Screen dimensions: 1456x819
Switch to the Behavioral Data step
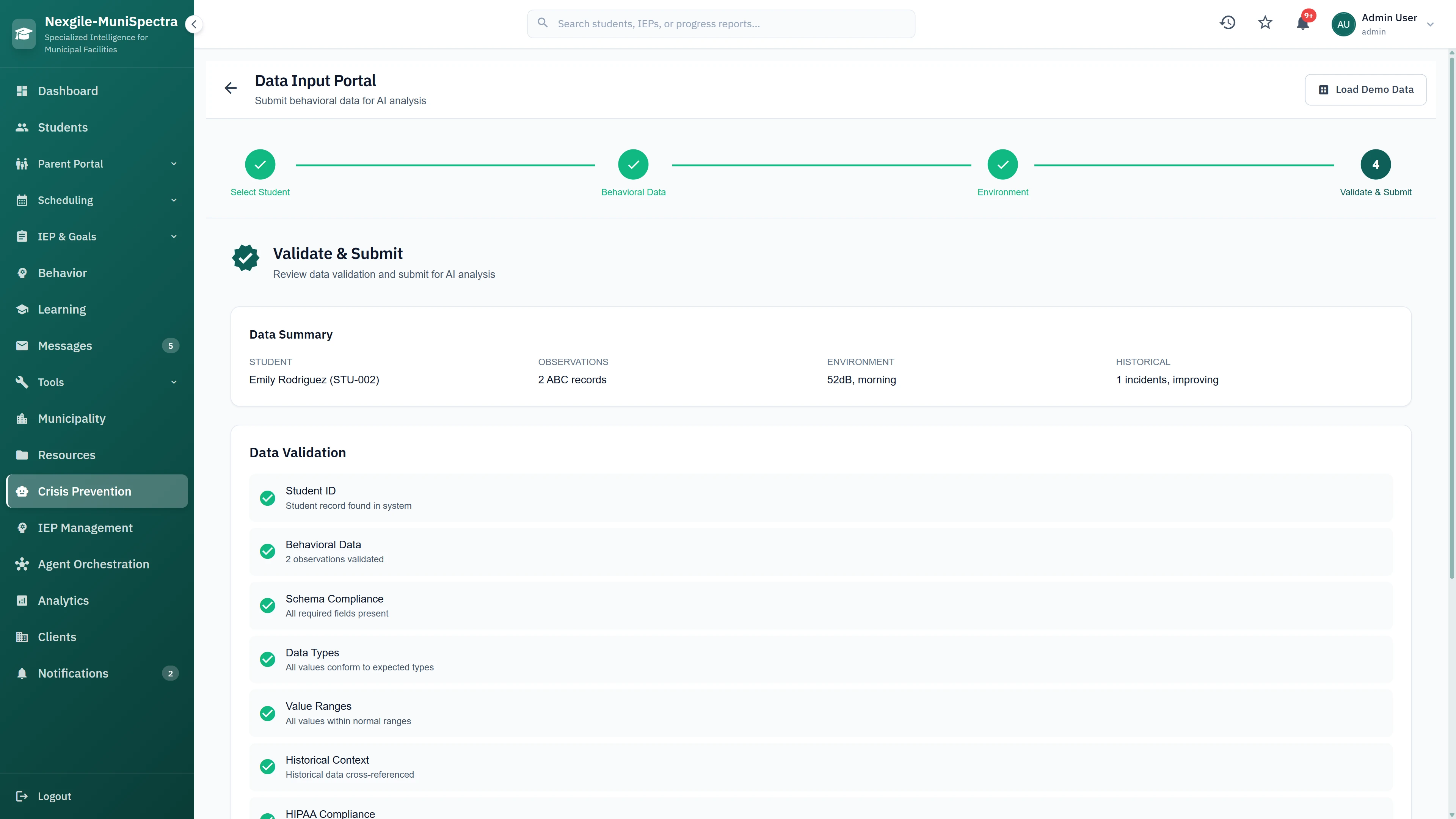tap(633, 165)
